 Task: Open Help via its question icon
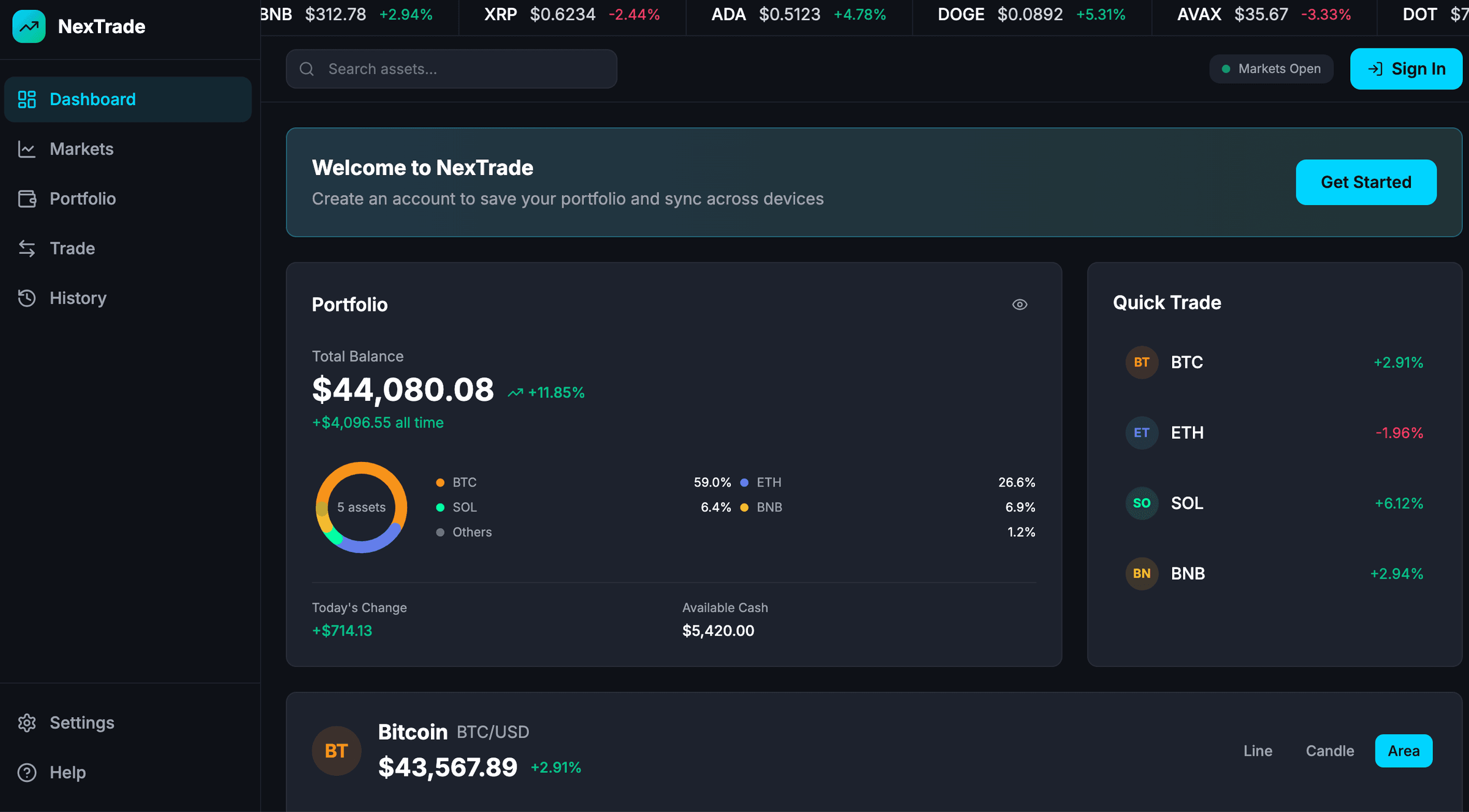tap(27, 772)
